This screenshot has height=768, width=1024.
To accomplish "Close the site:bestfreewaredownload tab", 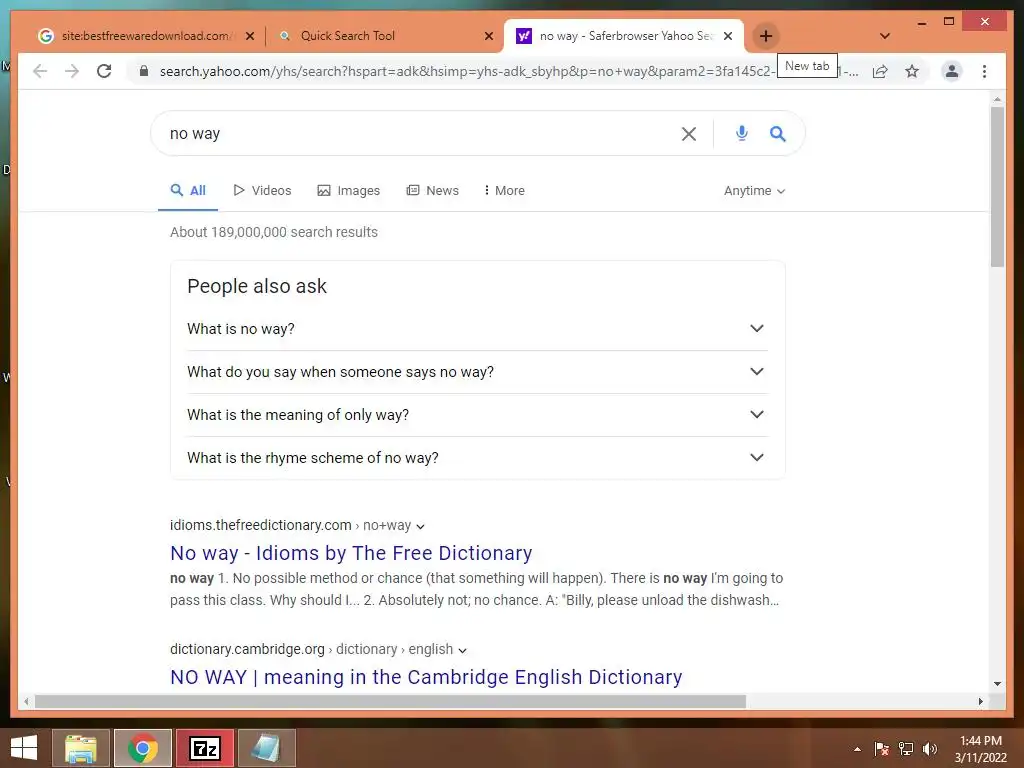I will 249,37.
